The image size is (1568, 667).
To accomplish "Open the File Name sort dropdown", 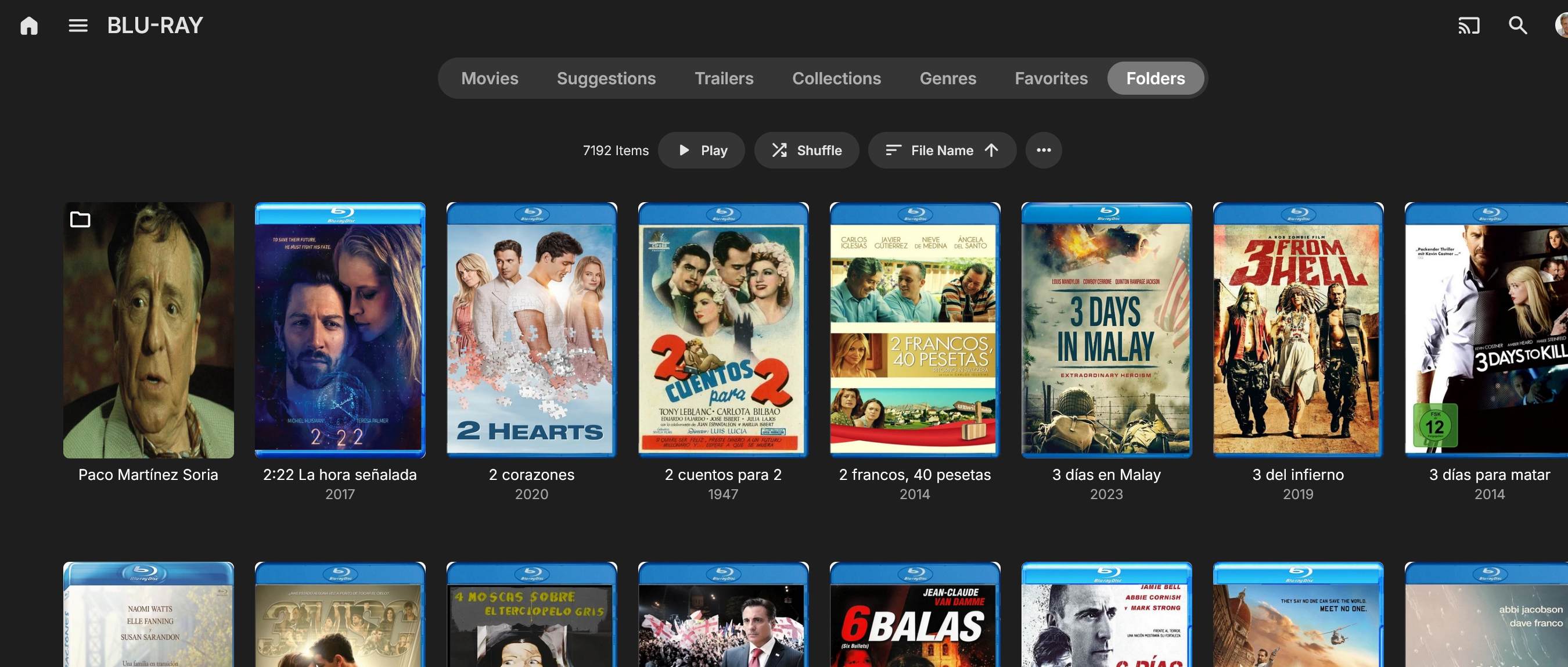I will (x=941, y=150).
